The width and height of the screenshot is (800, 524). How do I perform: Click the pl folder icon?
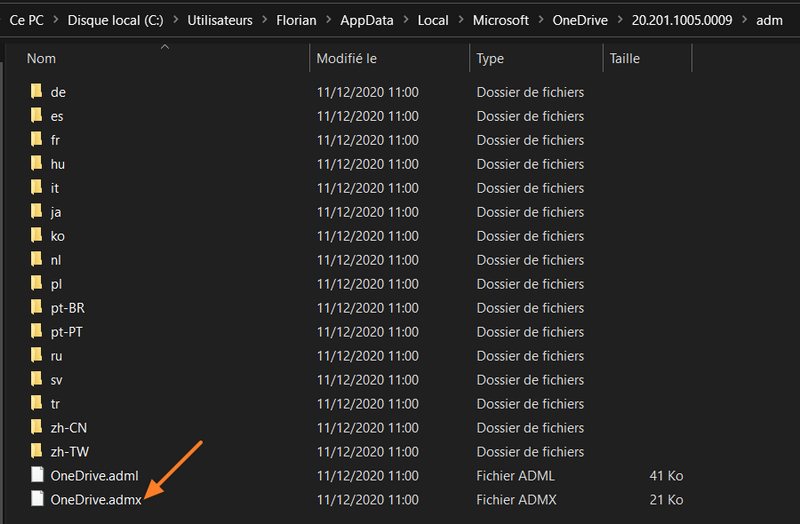(36, 283)
